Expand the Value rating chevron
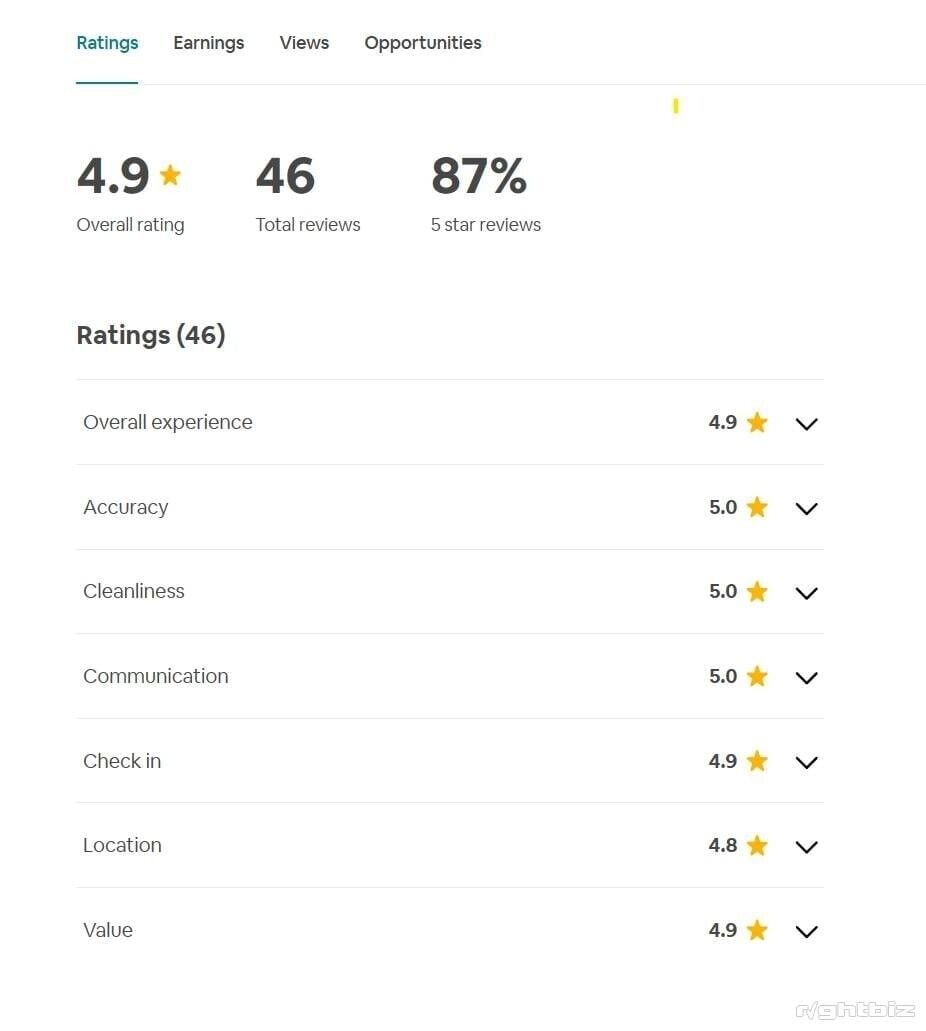Viewport: 926px width, 1031px height. click(x=806, y=932)
